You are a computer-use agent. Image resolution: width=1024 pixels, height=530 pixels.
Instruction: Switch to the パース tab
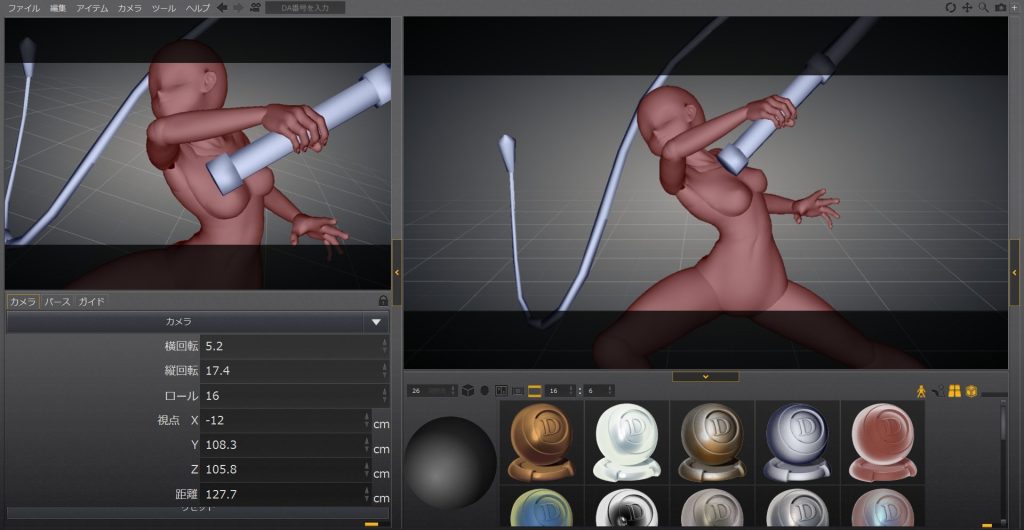[57, 301]
